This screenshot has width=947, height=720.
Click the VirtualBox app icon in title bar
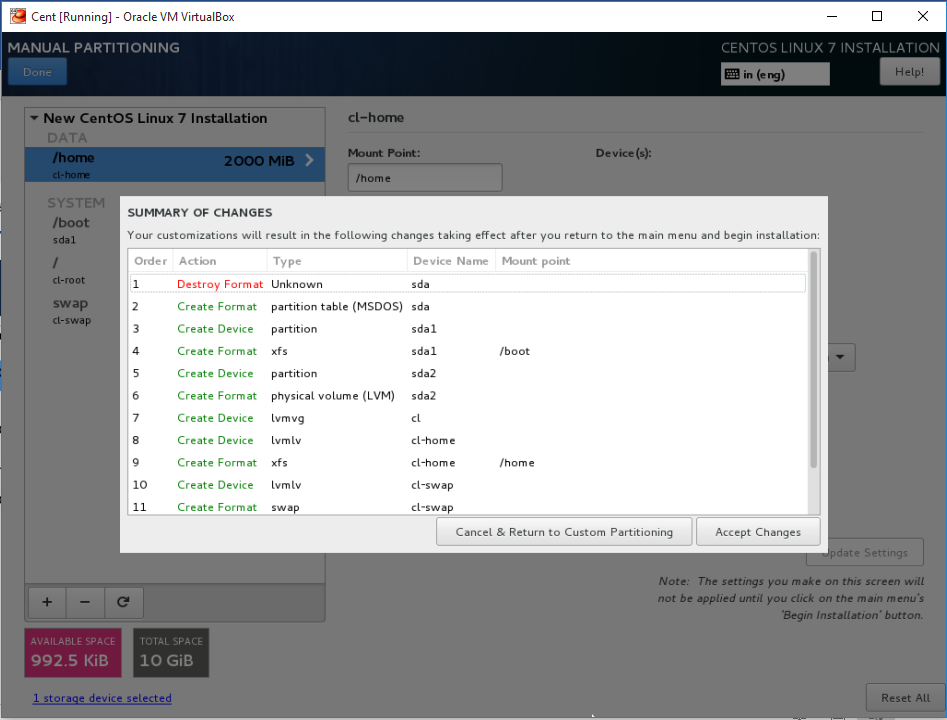pos(18,16)
